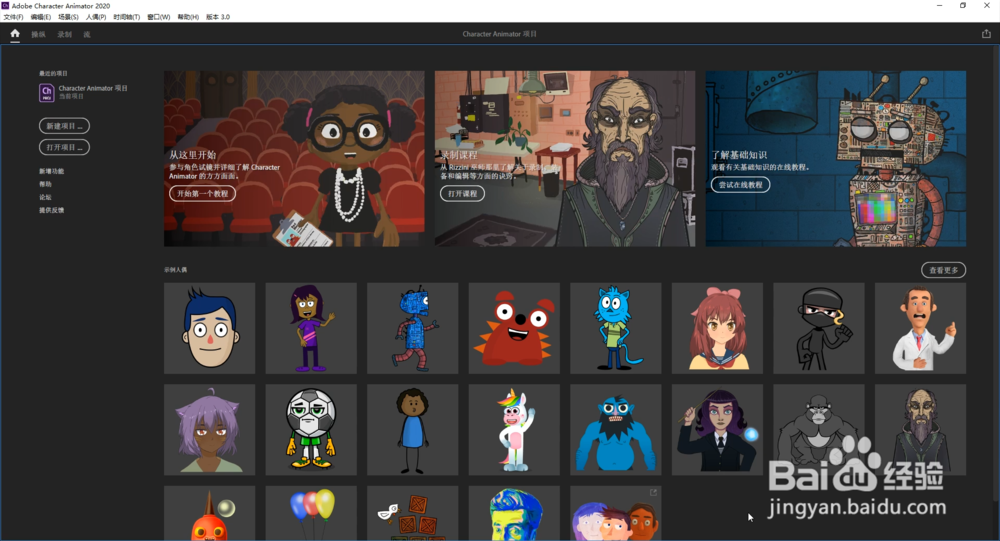This screenshot has height=541, width=1000.
Task: Click the 当前项目 label under the recent project
Action: click(71, 97)
